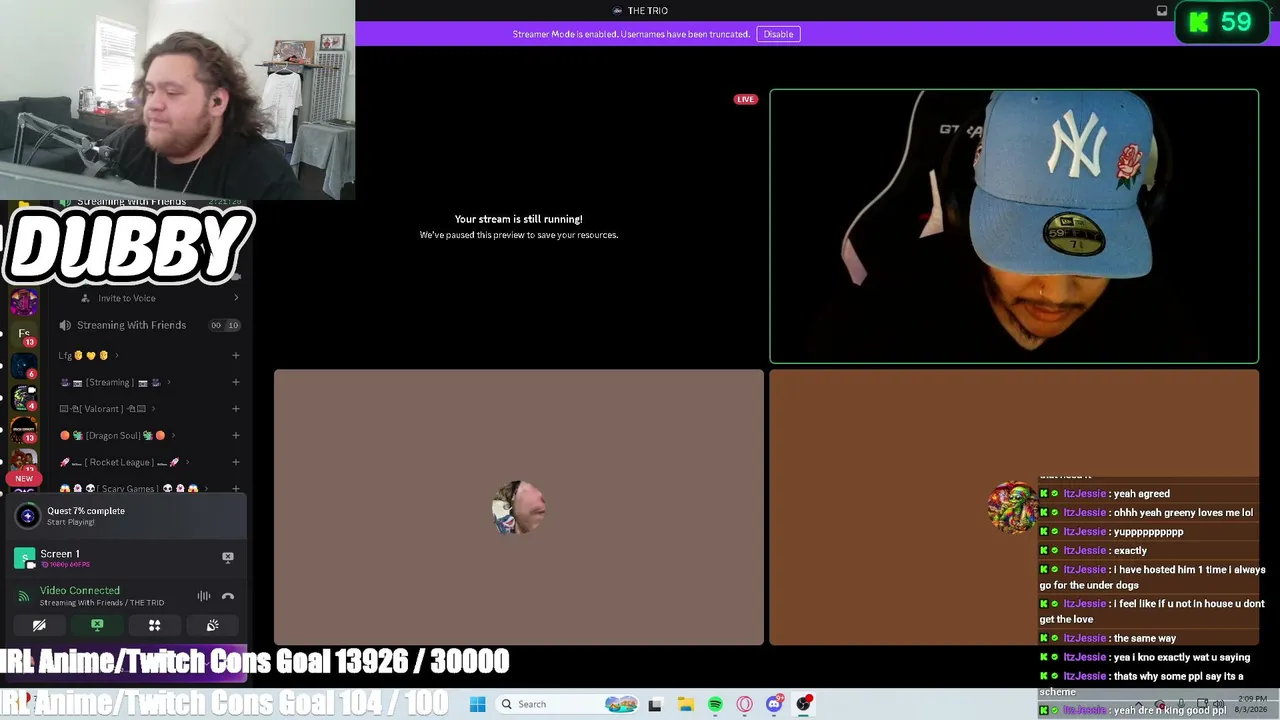1280x720 pixels.
Task: Toggle the camera button in the voice panel
Action: (39, 625)
